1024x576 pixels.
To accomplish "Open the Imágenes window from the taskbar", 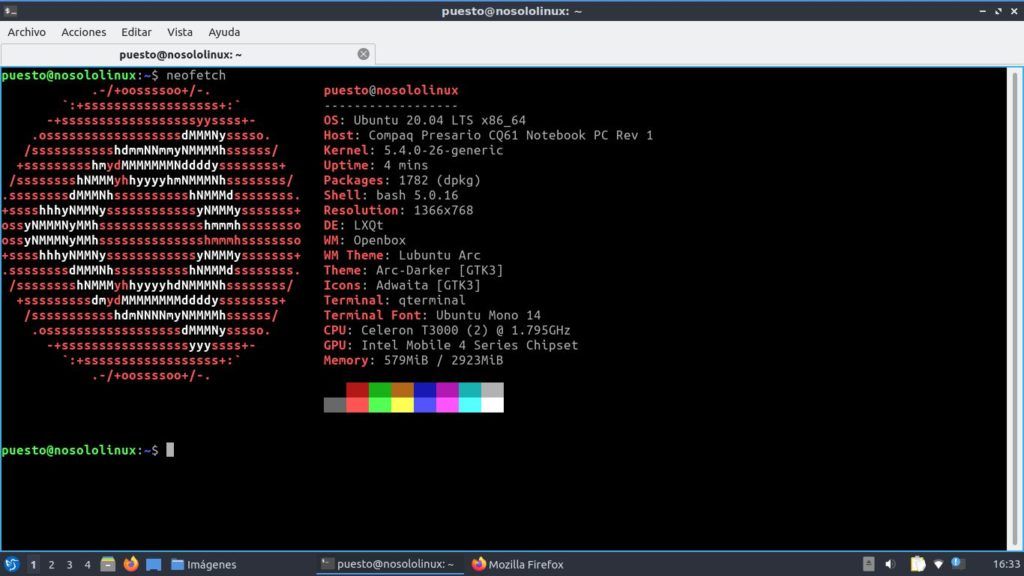I will tap(205, 564).
